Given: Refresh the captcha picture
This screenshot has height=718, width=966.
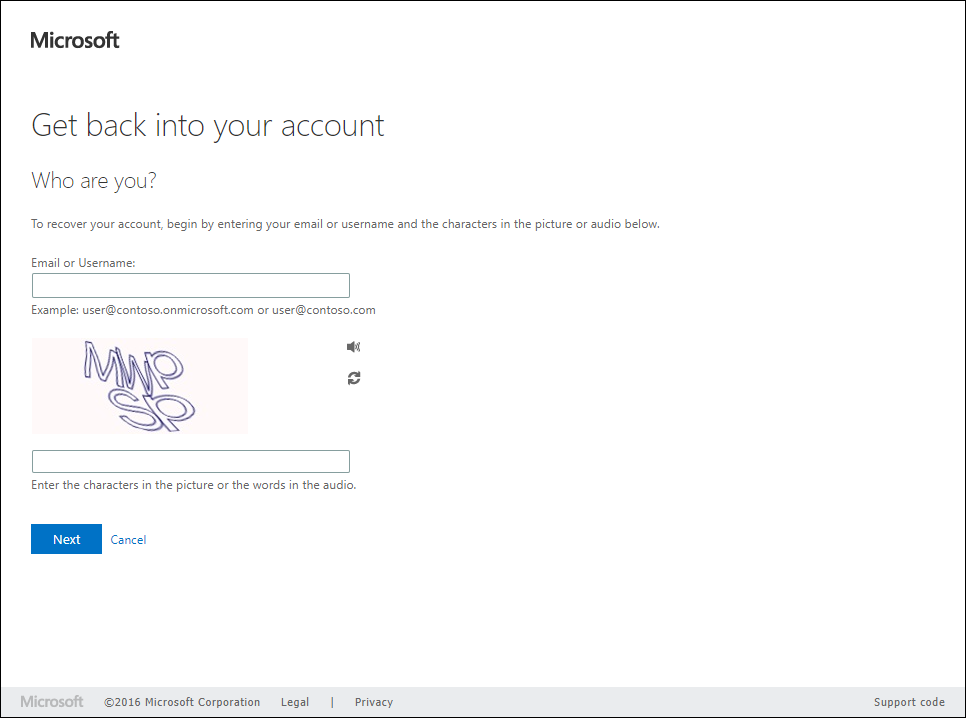Looking at the screenshot, I should coord(354,378).
